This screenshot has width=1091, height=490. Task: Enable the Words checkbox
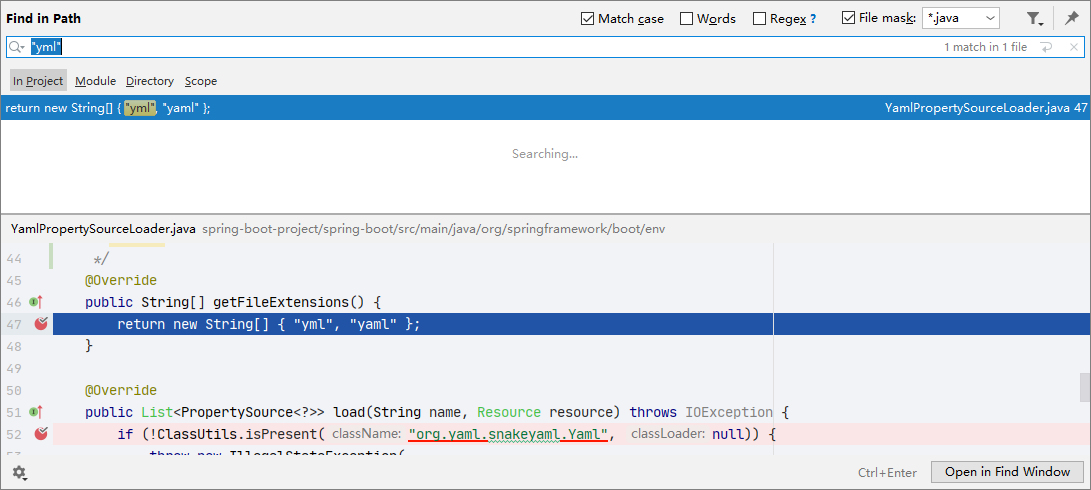coord(686,19)
